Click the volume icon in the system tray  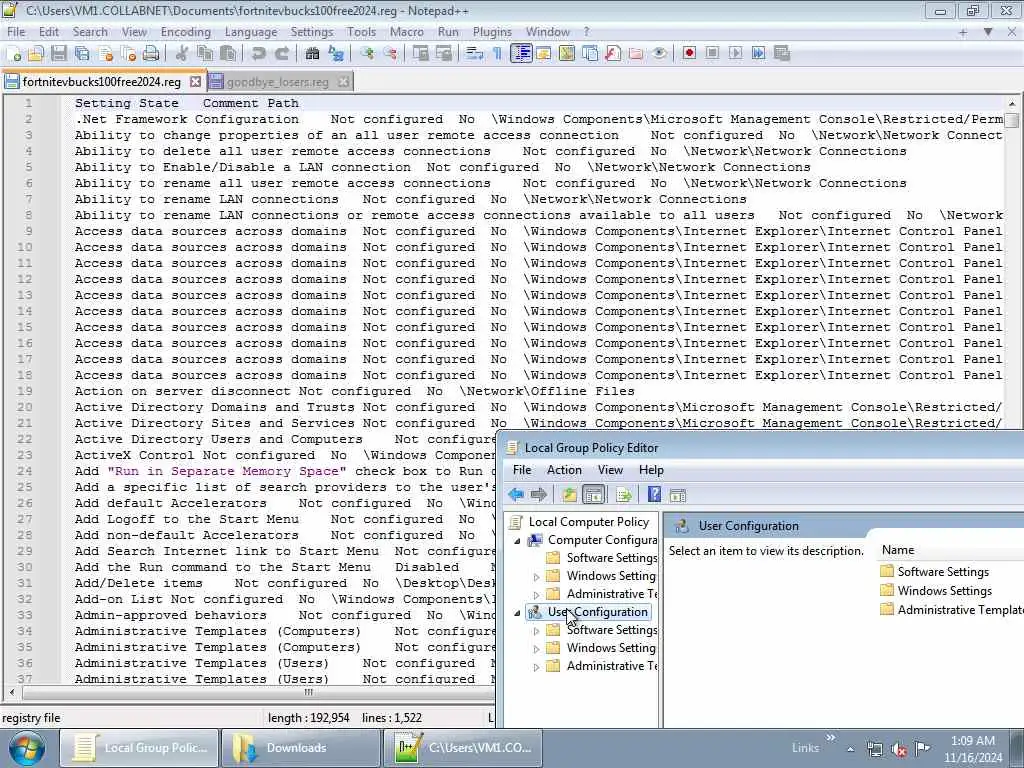pos(899,749)
